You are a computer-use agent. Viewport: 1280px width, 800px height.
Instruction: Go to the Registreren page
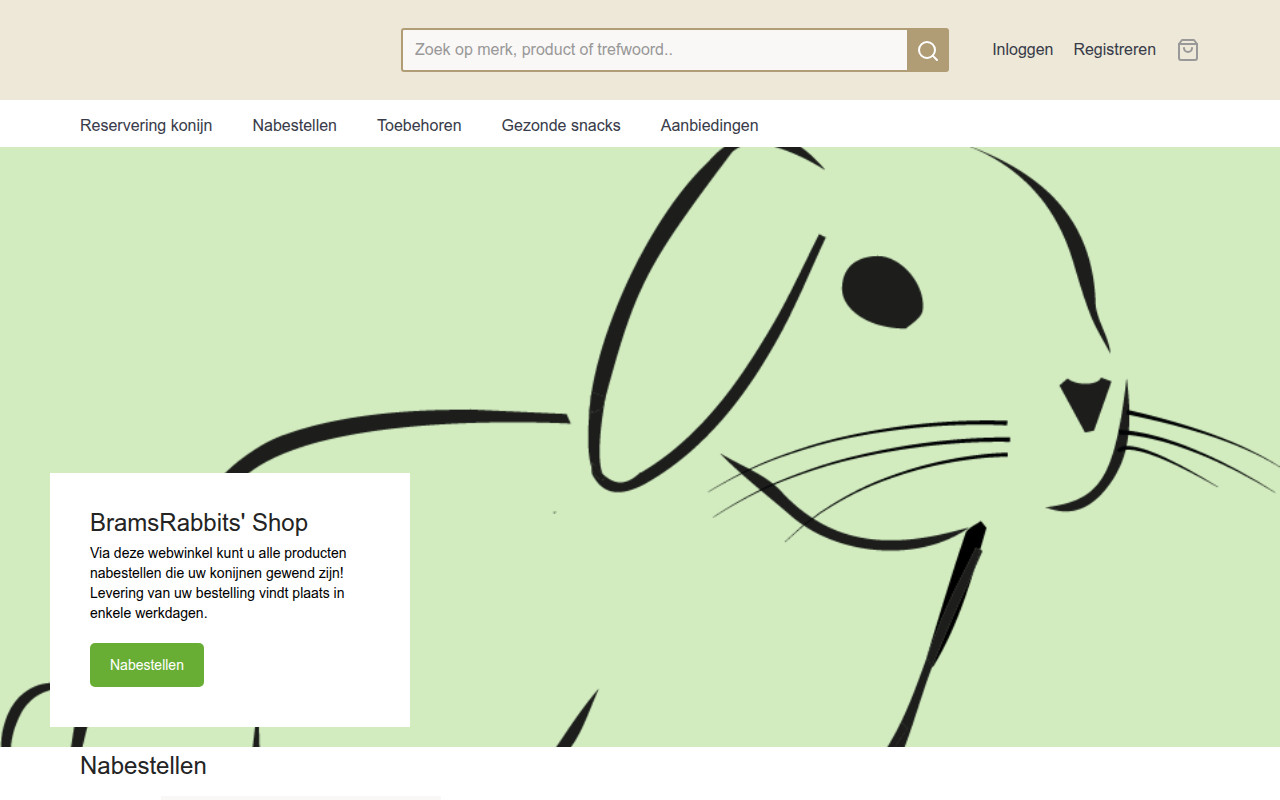(1115, 50)
